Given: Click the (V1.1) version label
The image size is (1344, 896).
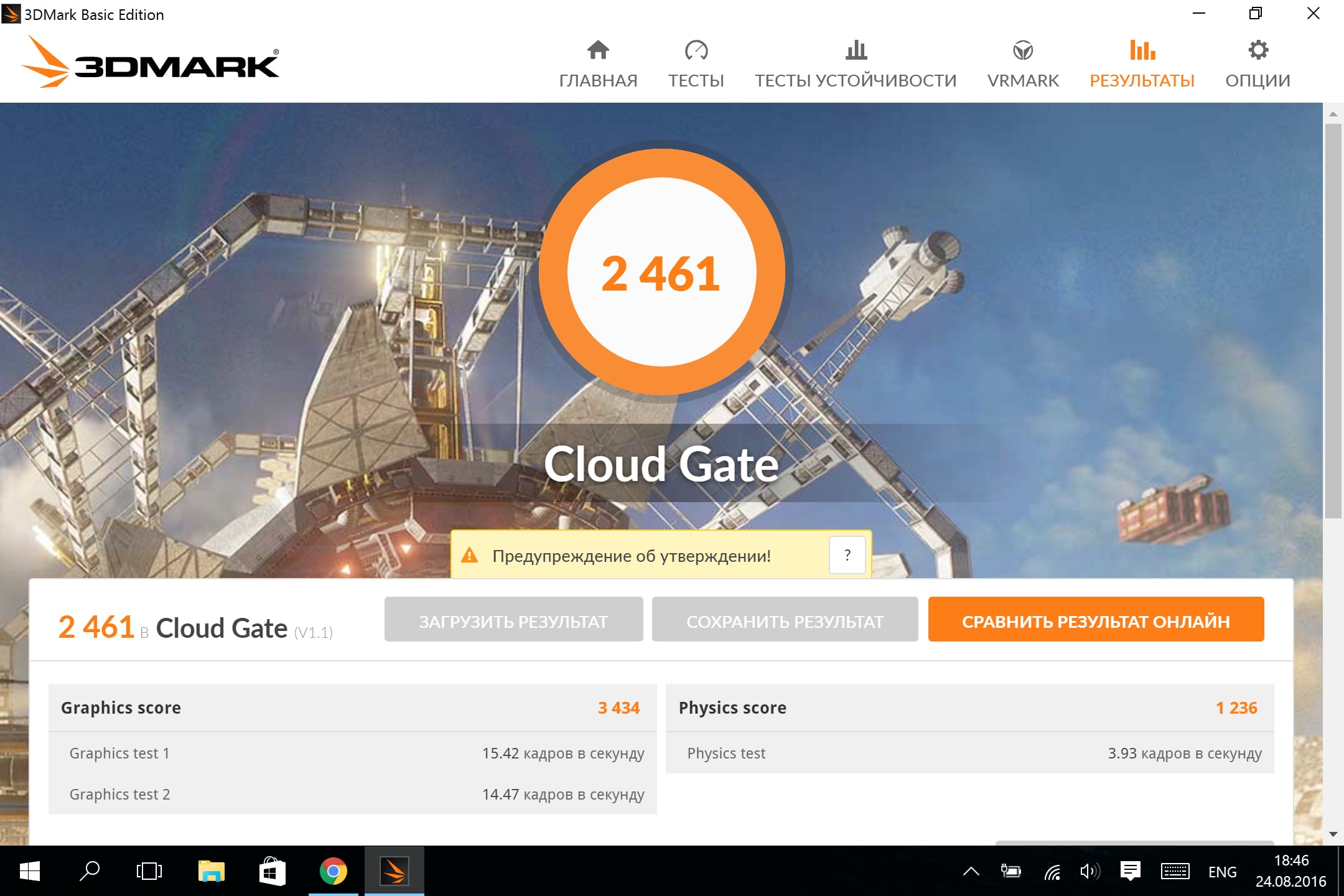Looking at the screenshot, I should coord(314,633).
